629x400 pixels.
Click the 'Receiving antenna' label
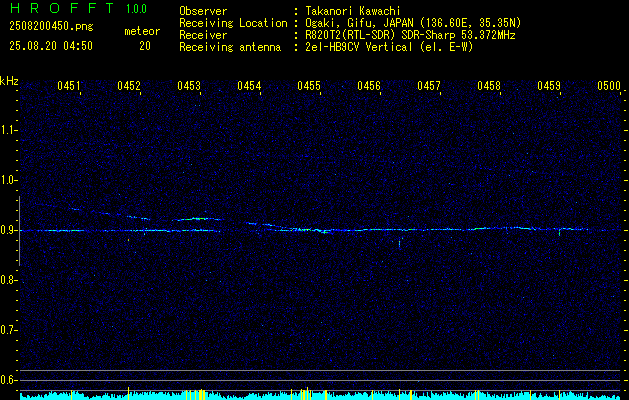click(230, 47)
